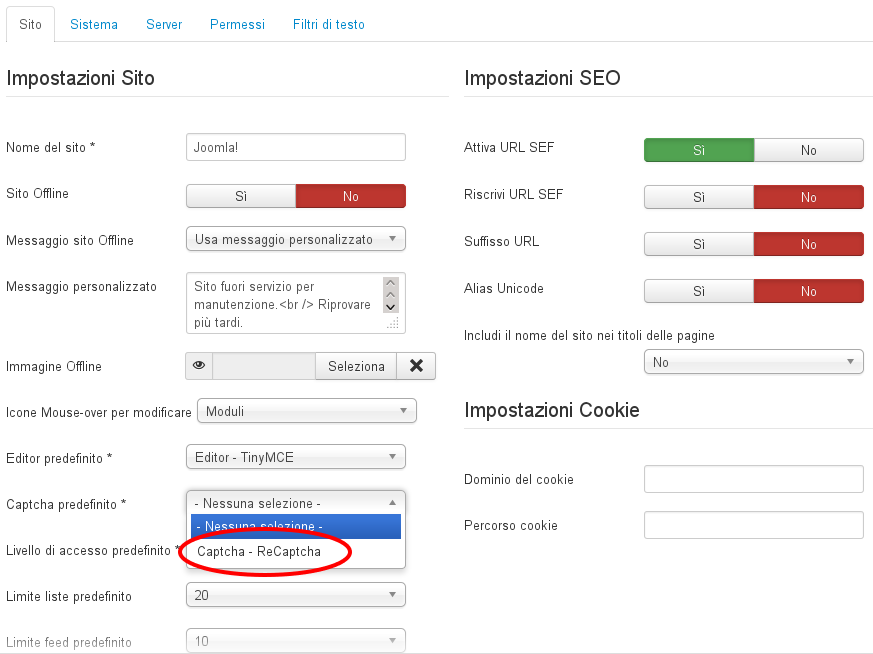Viewport: 873px width, 654px height.
Task: Expand the Icone Mouse-over Moduli dropdown
Action: click(x=307, y=411)
